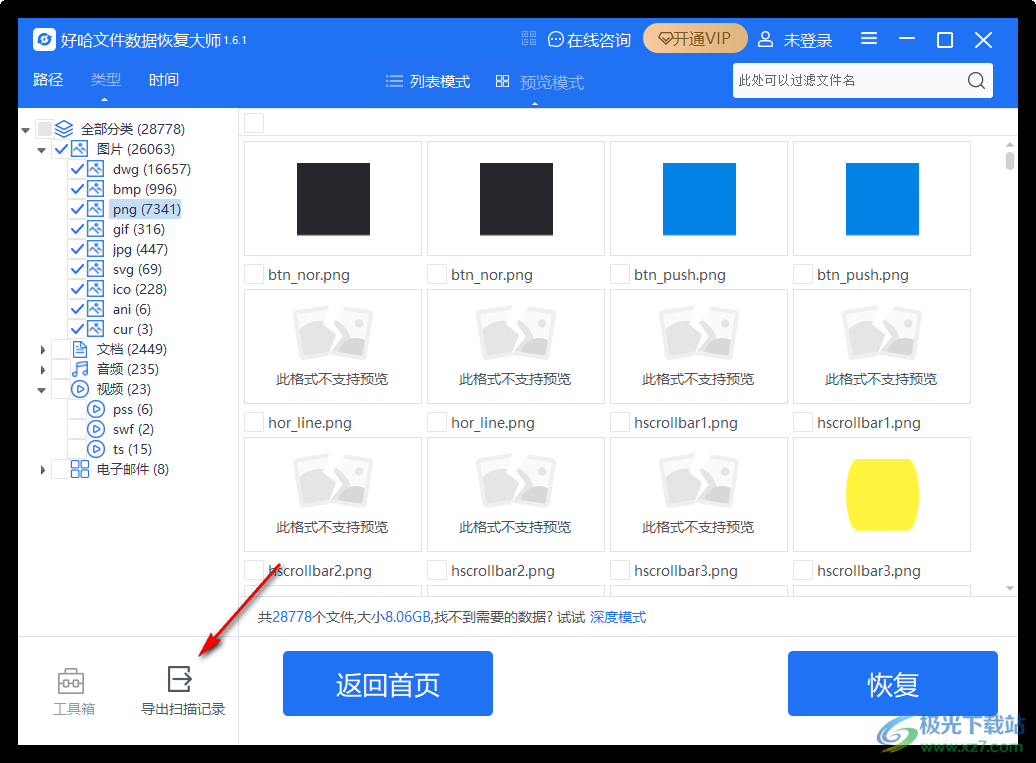Switch to the 类型 tab

pos(106,80)
